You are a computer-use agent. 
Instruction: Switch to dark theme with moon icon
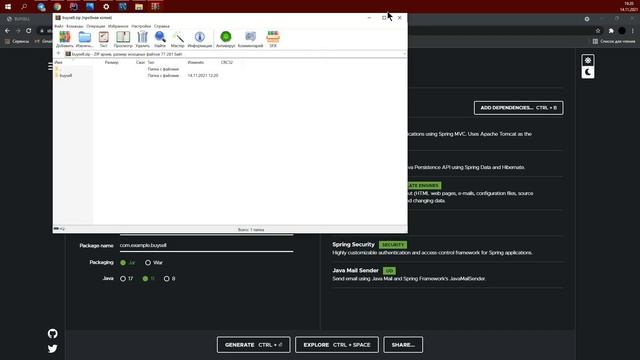[588, 72]
